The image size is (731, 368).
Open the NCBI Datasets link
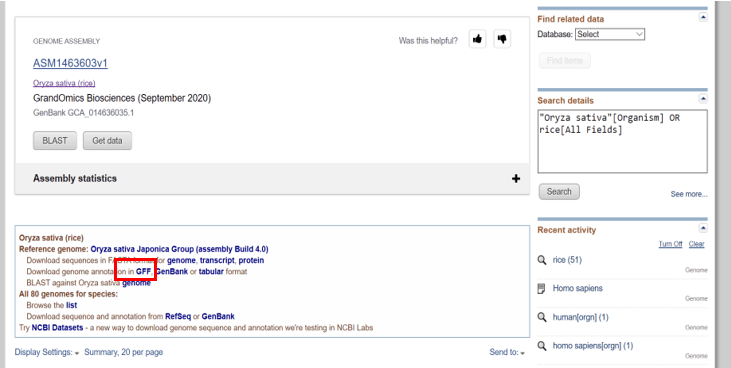[57, 328]
